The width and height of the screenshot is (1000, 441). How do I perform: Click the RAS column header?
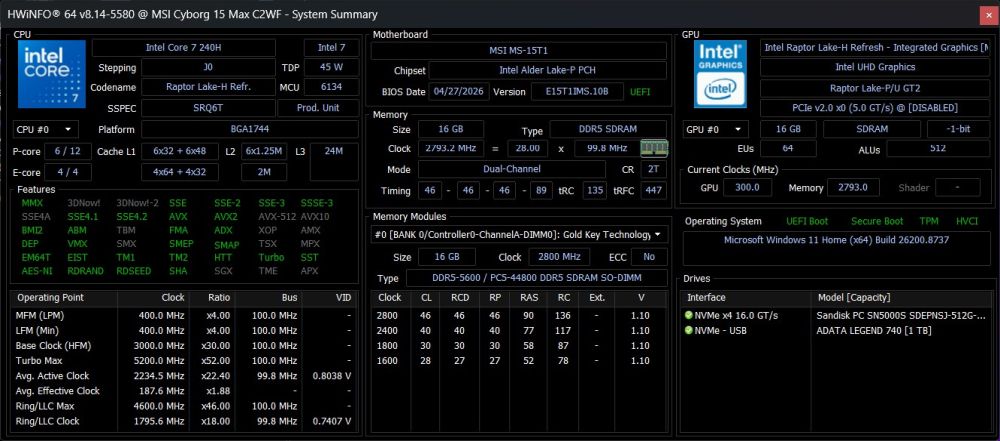click(x=528, y=297)
